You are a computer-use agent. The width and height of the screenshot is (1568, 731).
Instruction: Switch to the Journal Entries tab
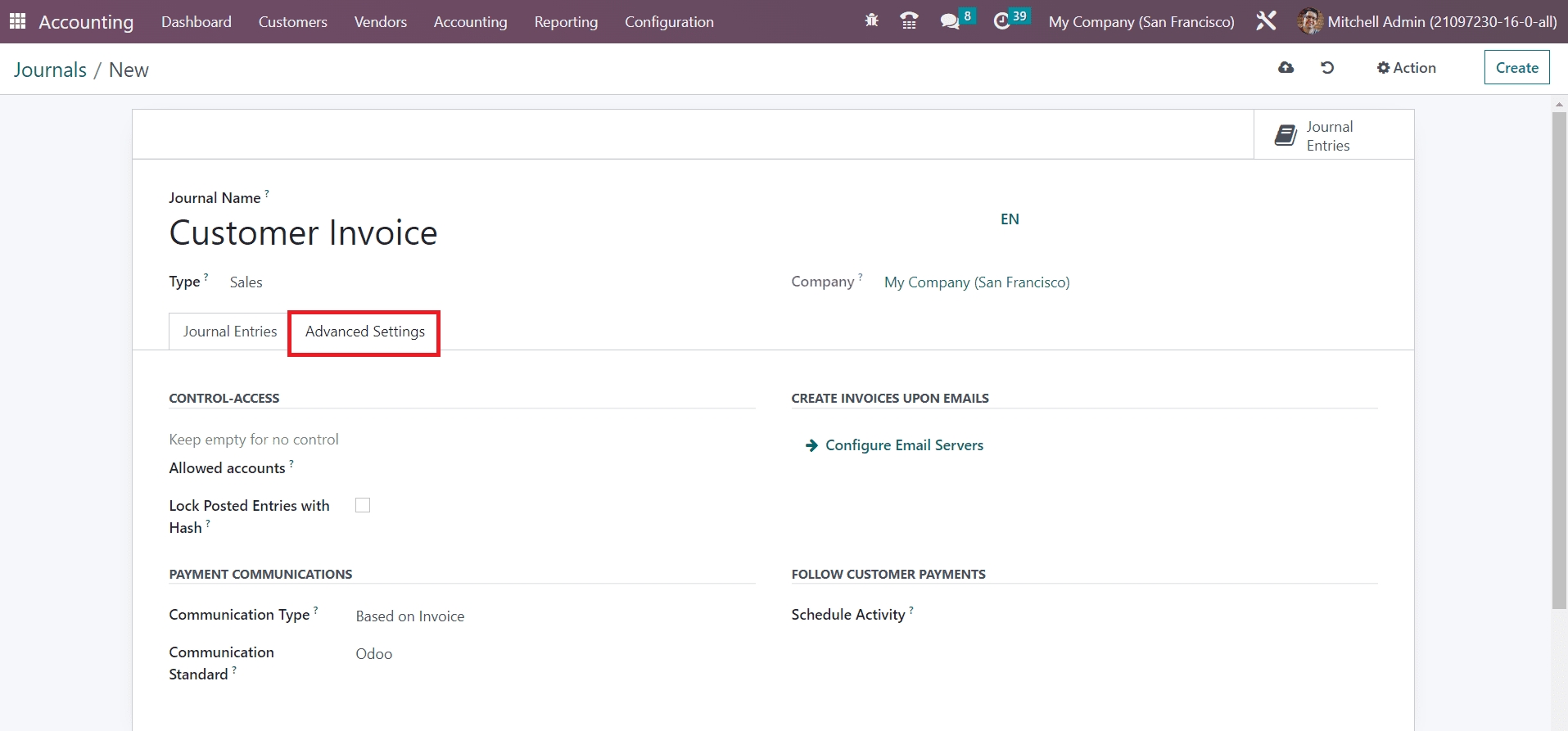tap(230, 332)
